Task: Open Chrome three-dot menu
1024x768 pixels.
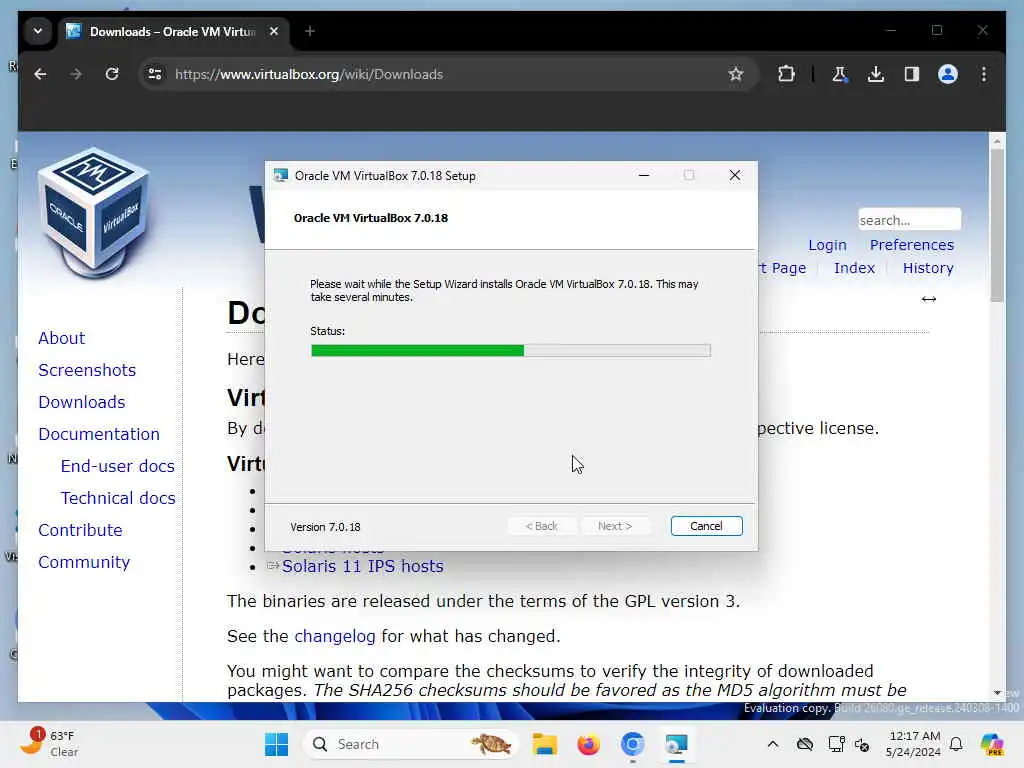Action: tap(984, 74)
